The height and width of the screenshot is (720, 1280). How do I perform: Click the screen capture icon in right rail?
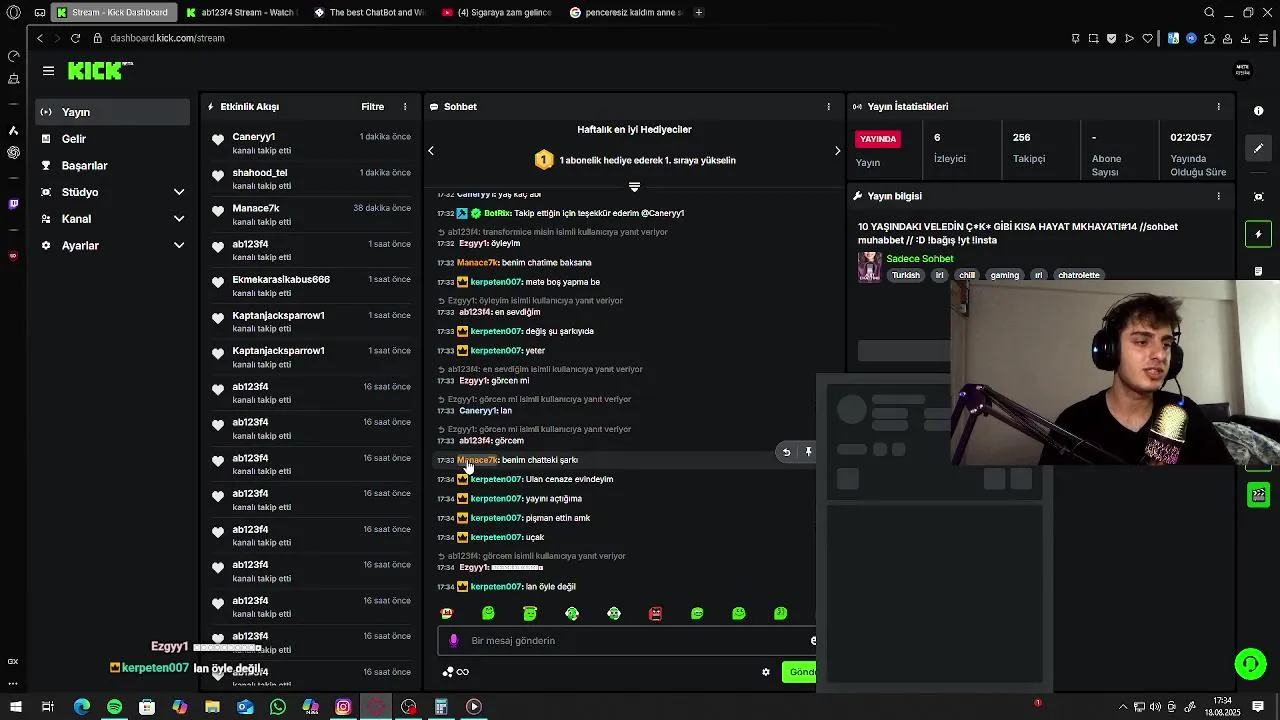coord(1259,197)
